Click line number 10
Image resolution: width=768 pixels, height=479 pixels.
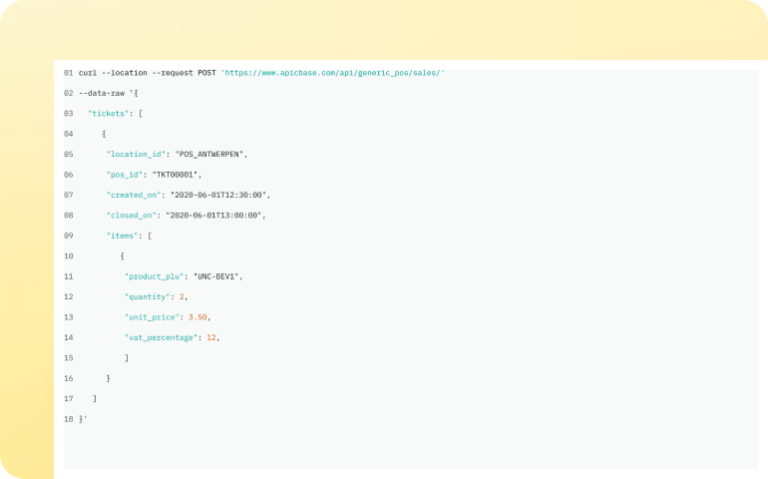(x=68, y=256)
